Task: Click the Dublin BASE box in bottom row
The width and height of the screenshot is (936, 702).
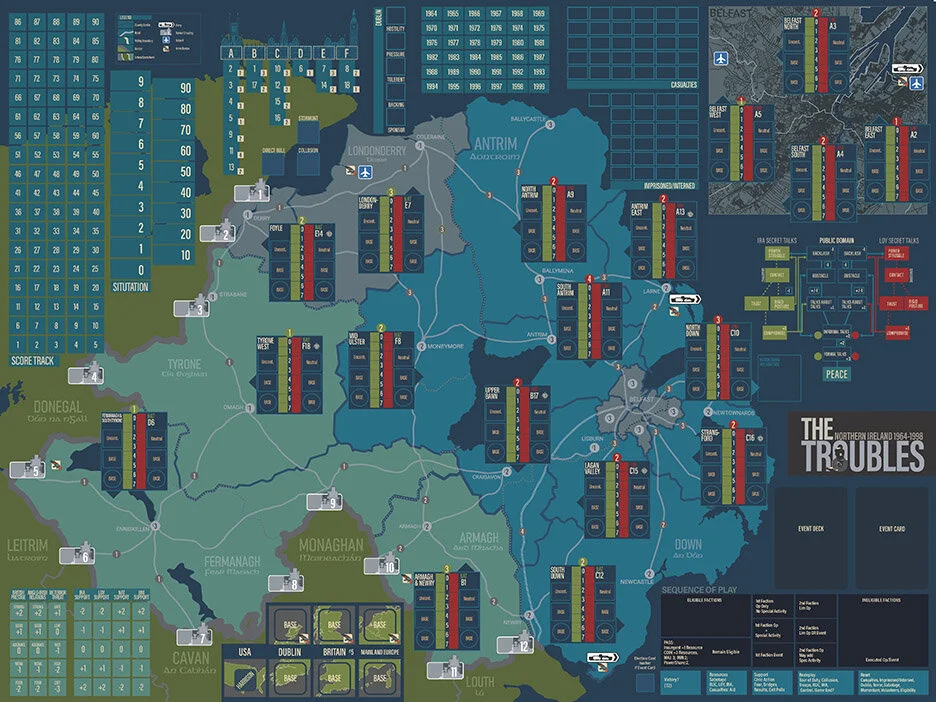Action: click(x=290, y=678)
